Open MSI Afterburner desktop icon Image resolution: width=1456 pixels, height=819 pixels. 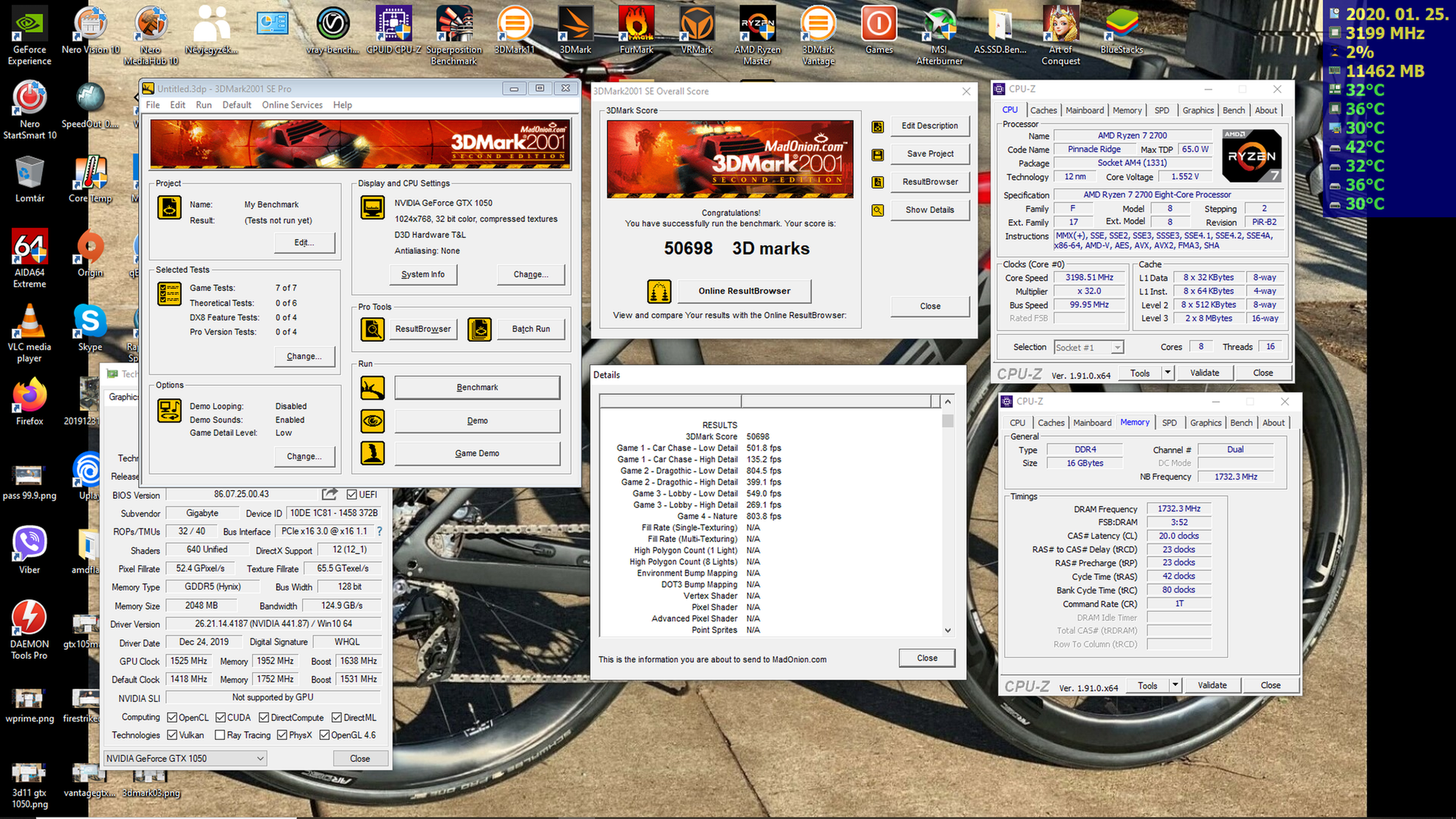(x=940, y=34)
